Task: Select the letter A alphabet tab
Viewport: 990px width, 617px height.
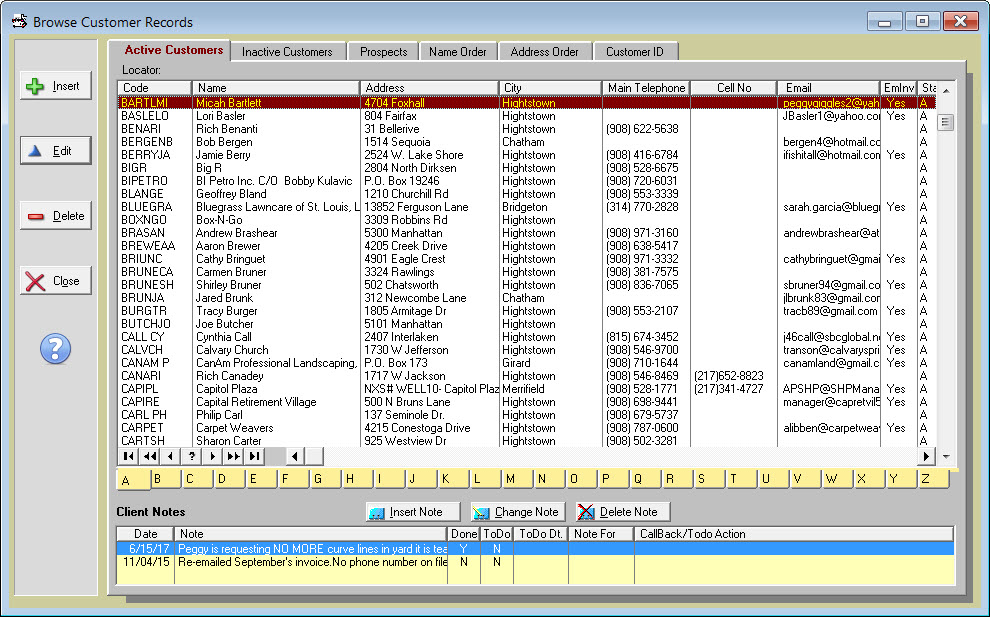Action: tap(134, 480)
